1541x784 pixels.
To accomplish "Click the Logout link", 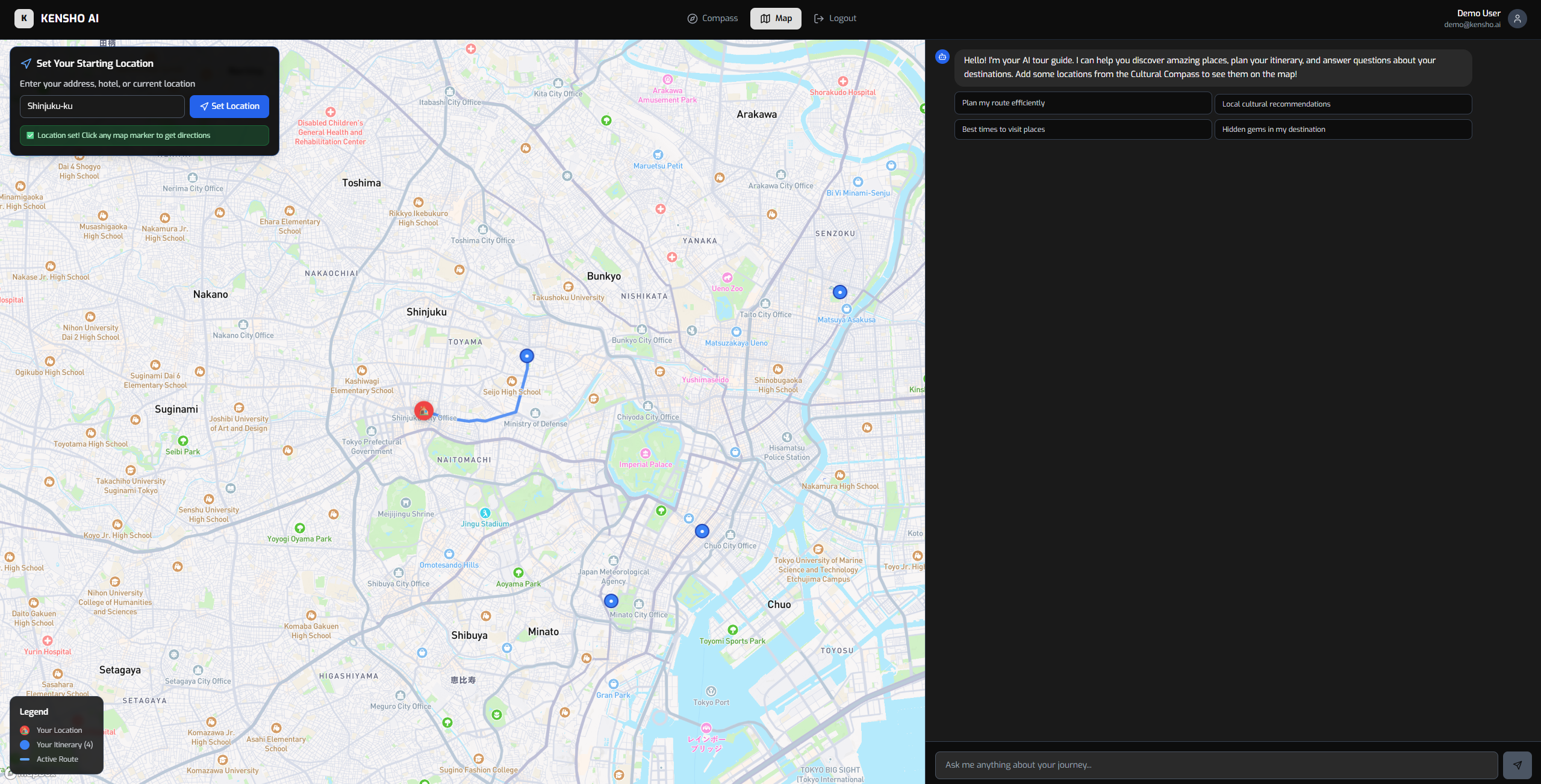I will point(835,18).
